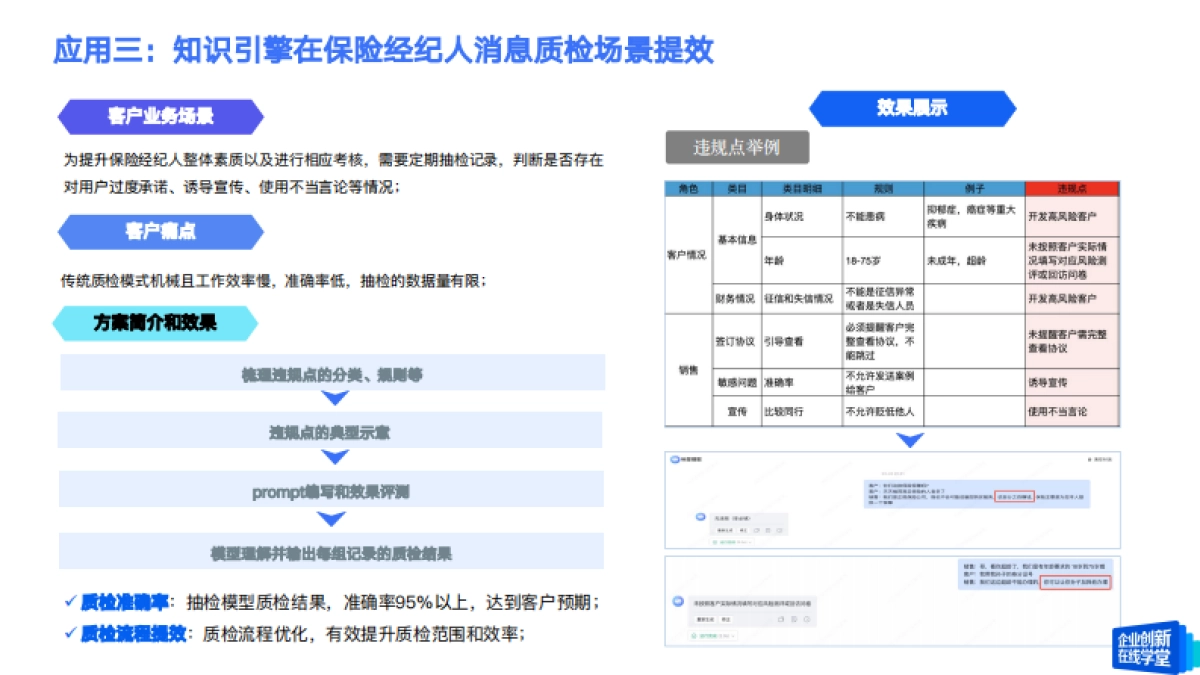Screen dimensions: 1200x675
Task: Expand the green dropdown chevron in the first chat
Action: point(749,542)
